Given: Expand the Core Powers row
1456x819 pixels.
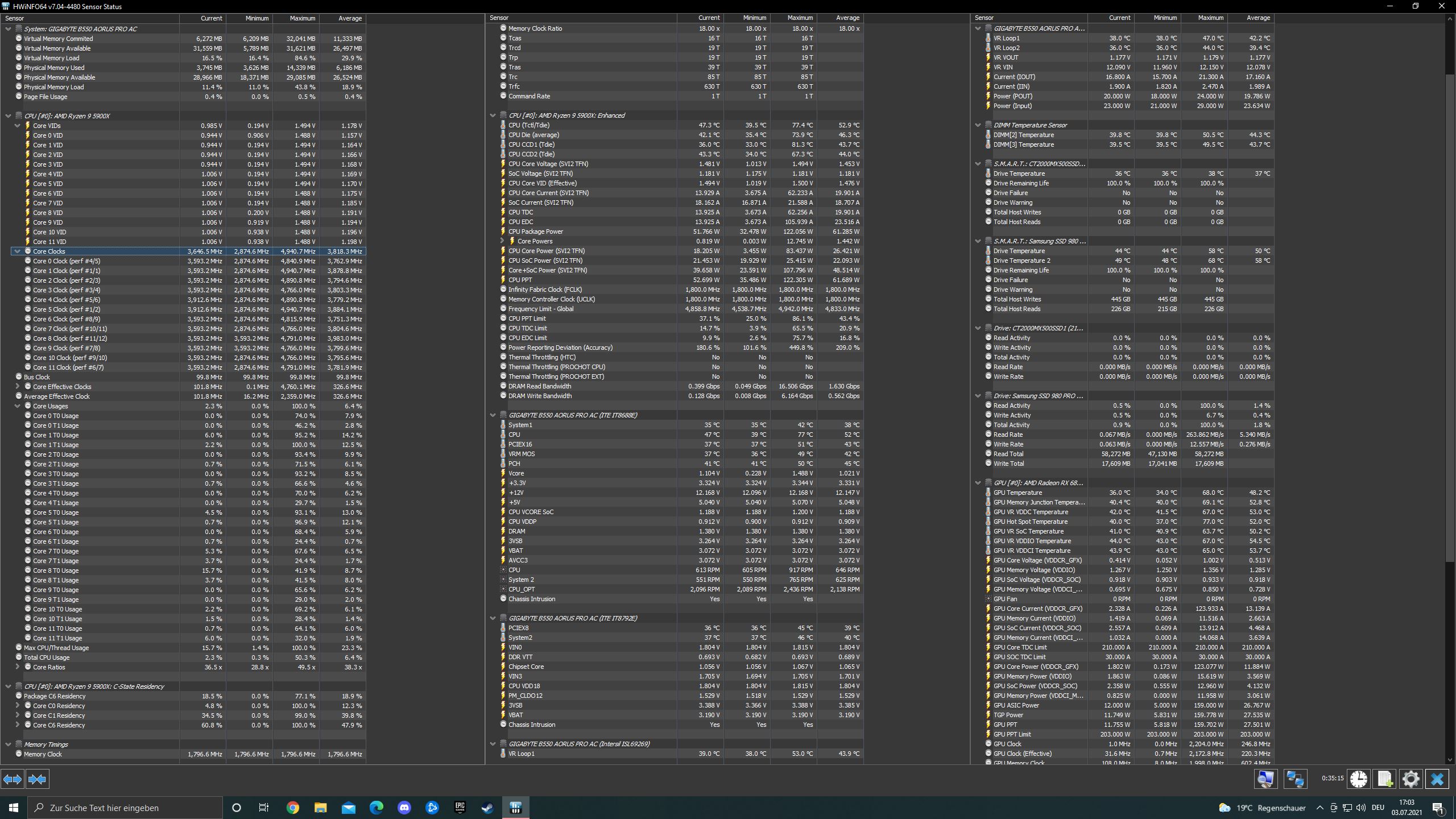Looking at the screenshot, I should [x=502, y=241].
